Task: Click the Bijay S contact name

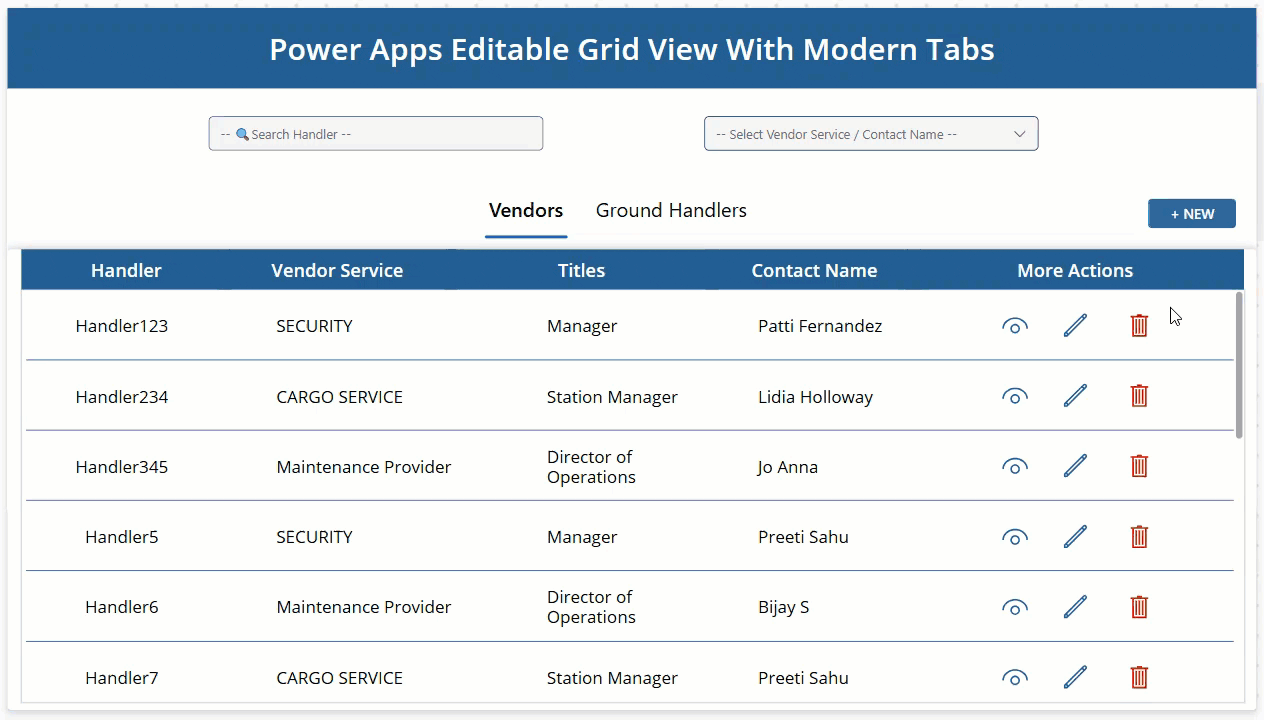Action: point(784,607)
